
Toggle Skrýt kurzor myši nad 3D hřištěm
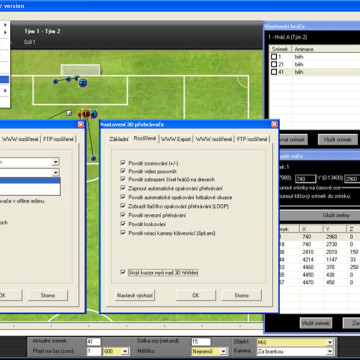click(123, 273)
